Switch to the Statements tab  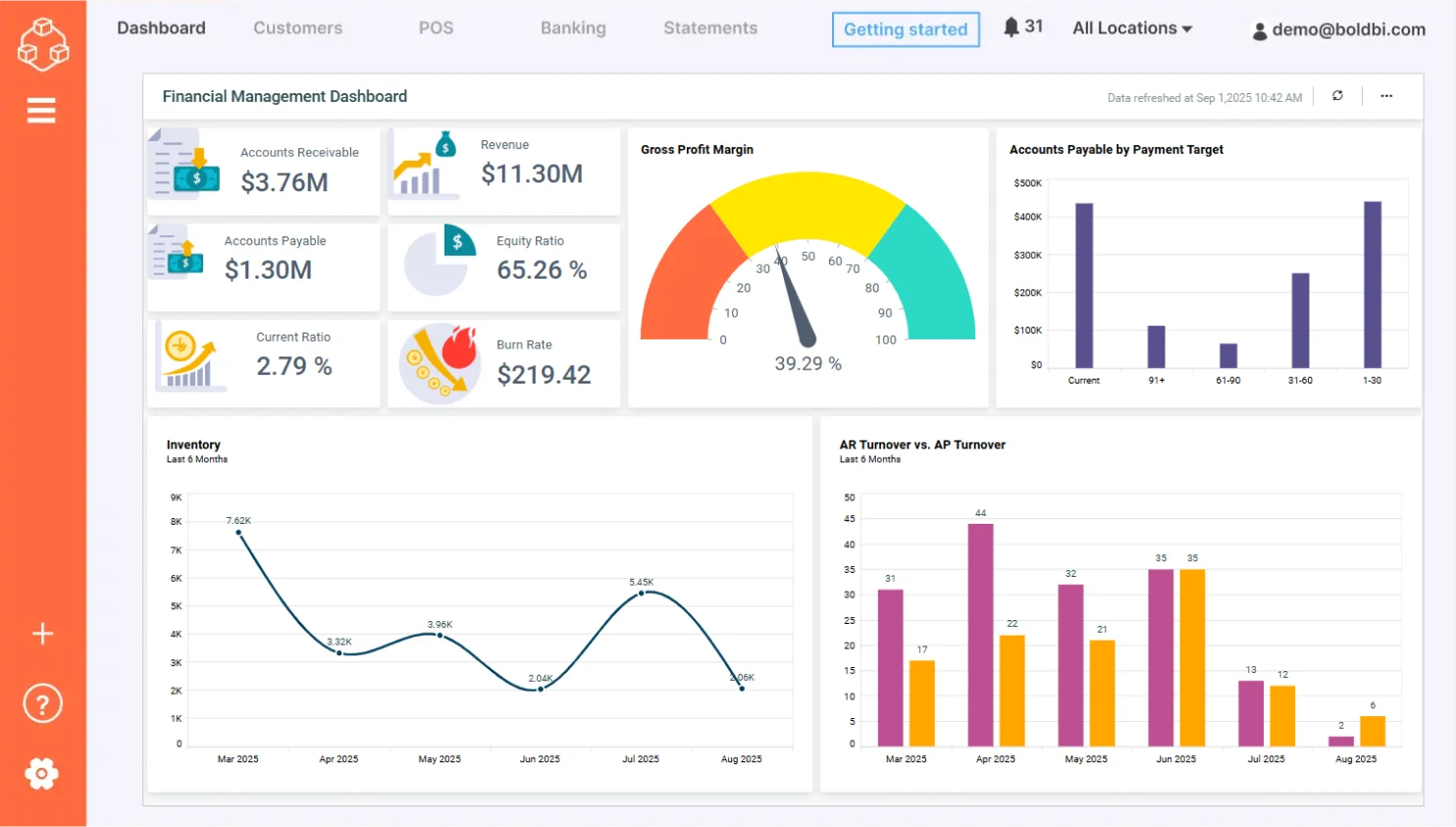click(709, 27)
